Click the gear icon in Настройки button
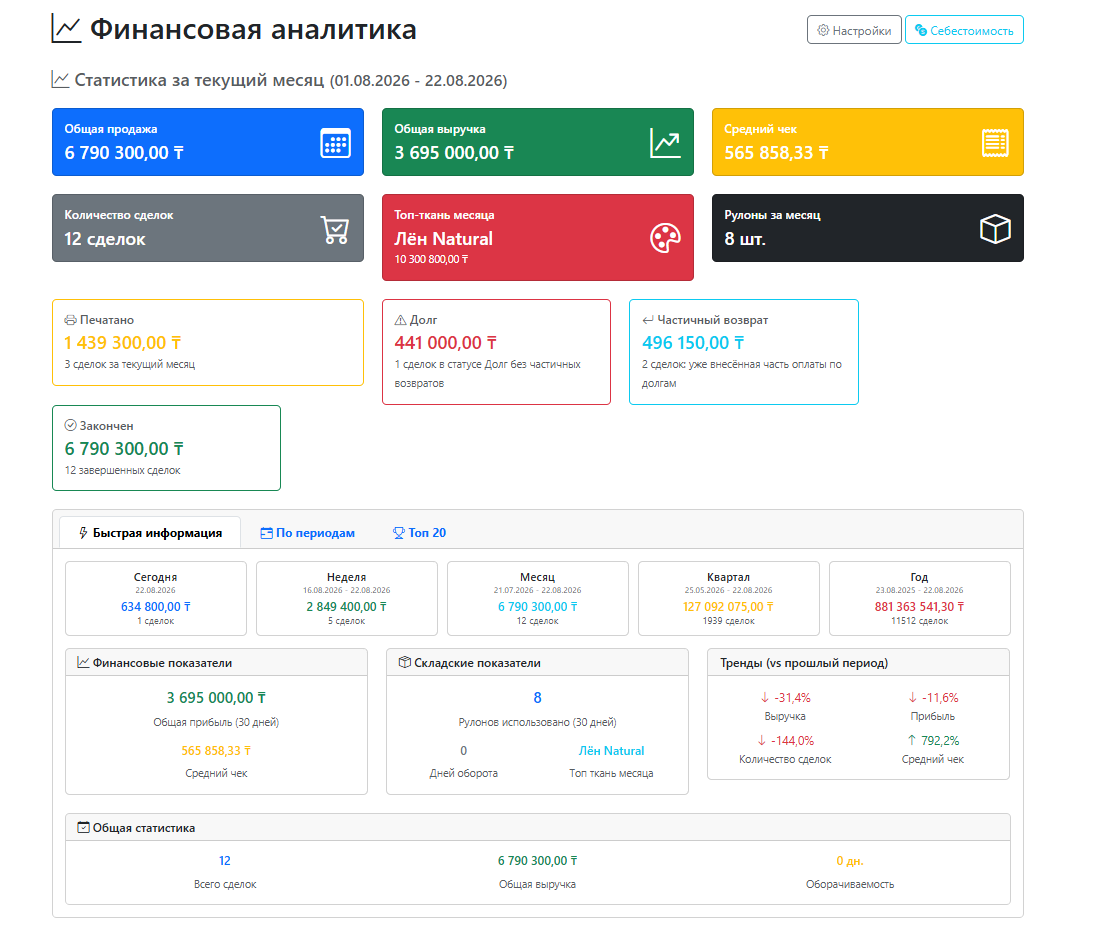The image size is (1099, 937). pyautogui.click(x=824, y=30)
